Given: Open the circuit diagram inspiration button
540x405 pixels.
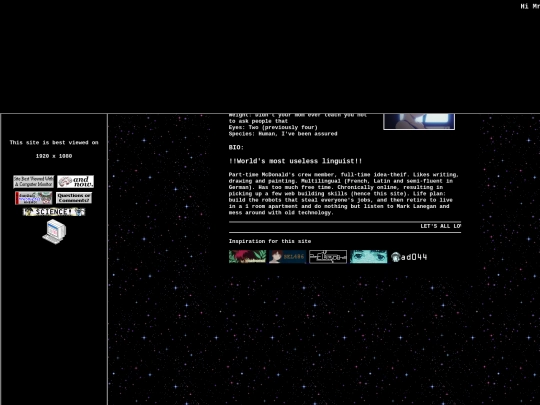Looking at the screenshot, I should 328,257.
